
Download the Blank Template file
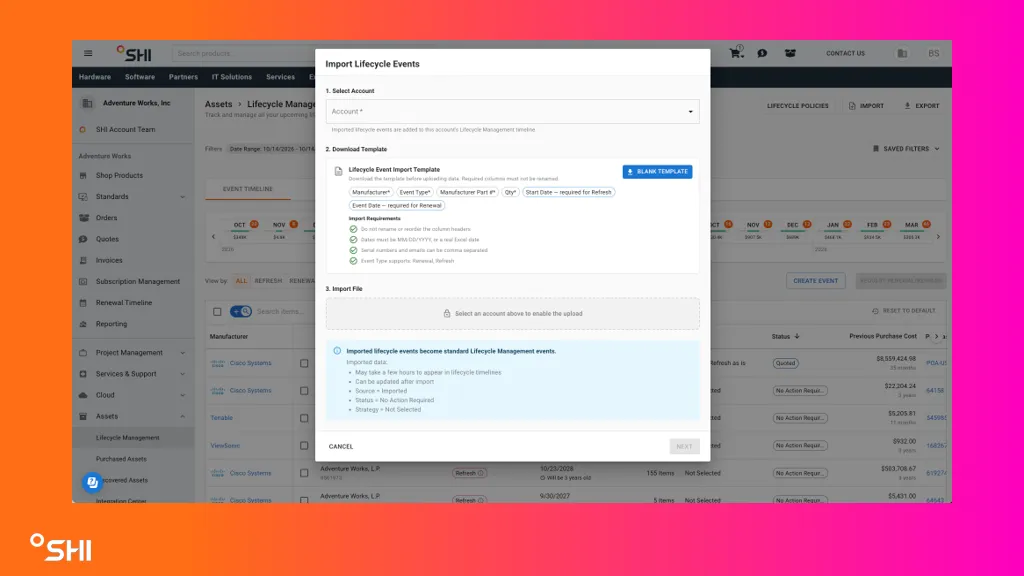point(657,172)
